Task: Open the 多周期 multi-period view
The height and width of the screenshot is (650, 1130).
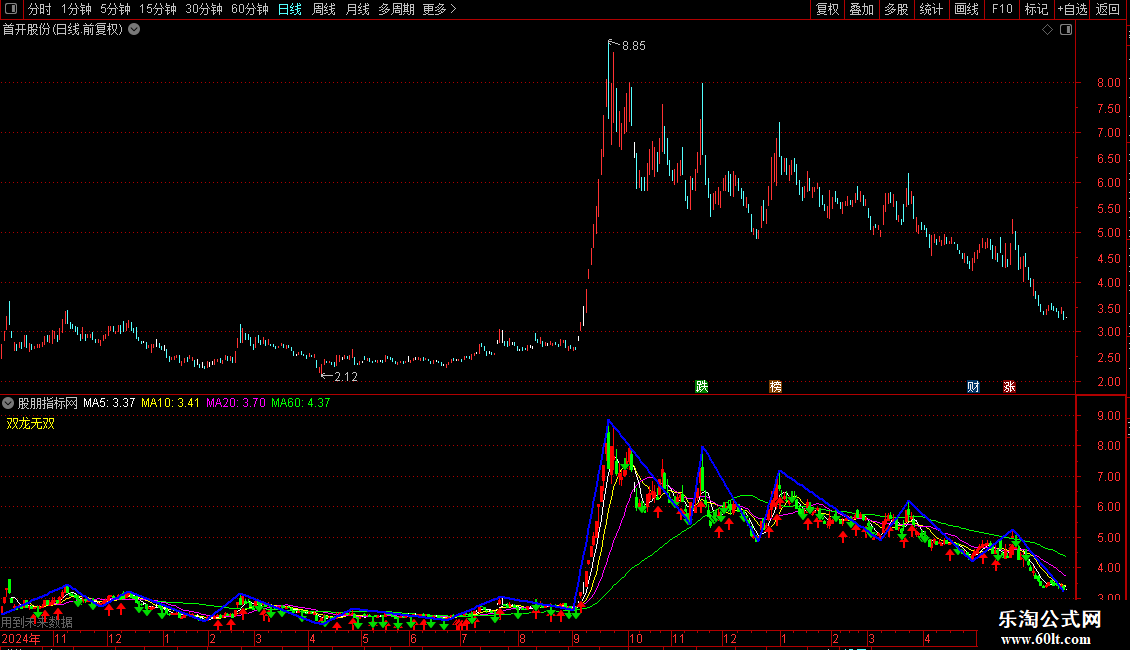Action: [x=396, y=9]
